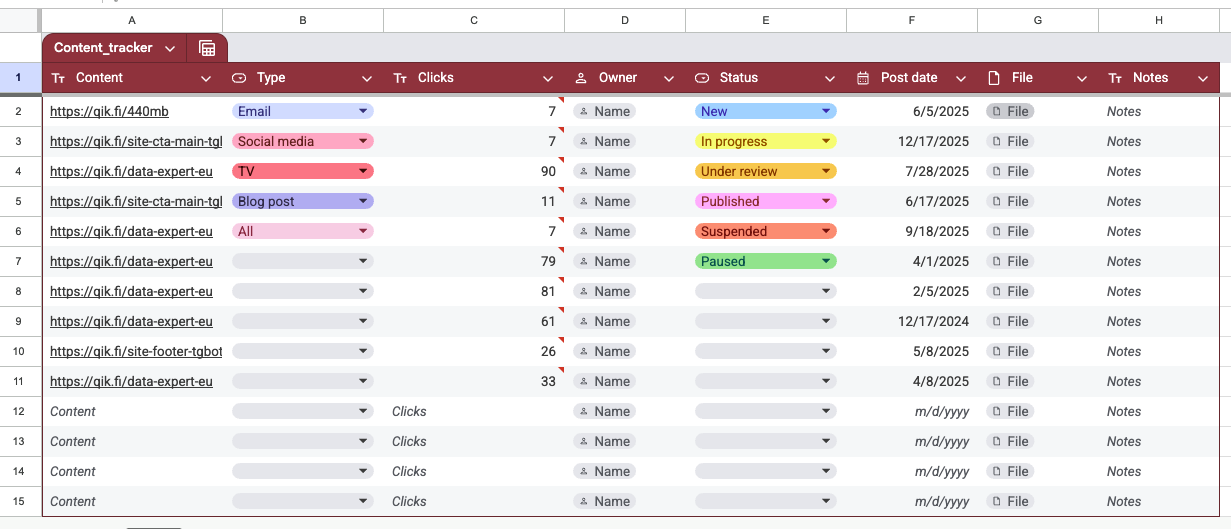Open the Status column header dropdown
This screenshot has width=1231, height=529.
(x=830, y=78)
